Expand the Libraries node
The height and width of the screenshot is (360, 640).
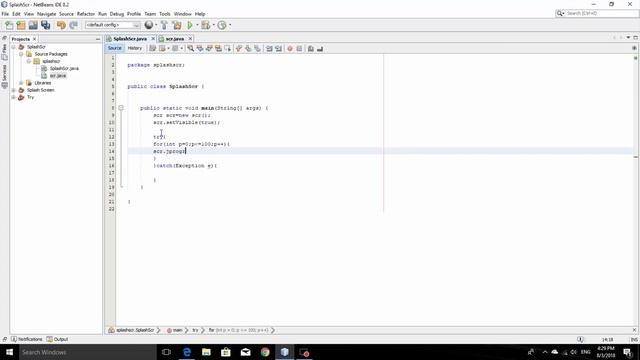pos(21,83)
